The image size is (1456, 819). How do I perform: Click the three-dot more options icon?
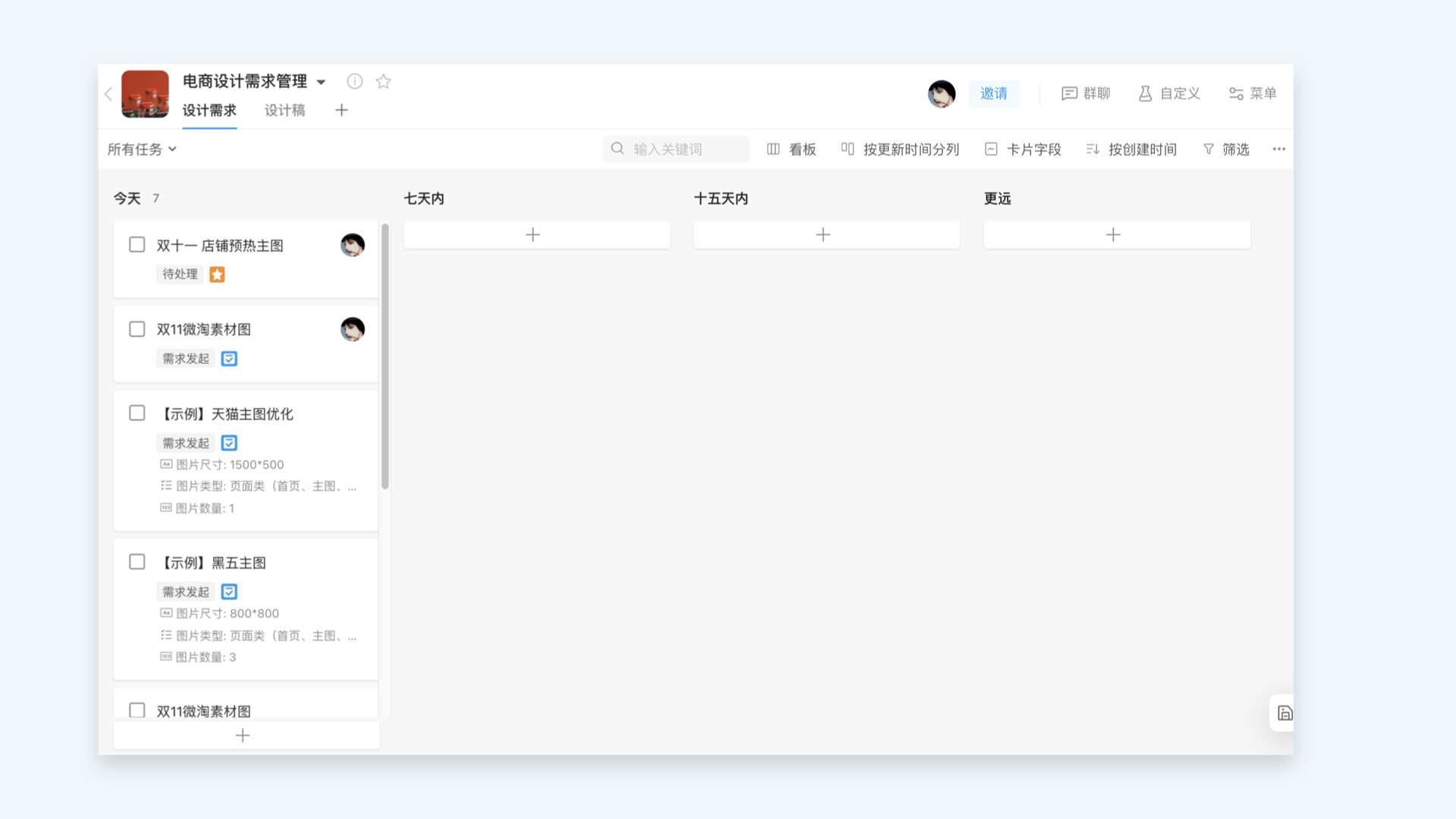point(1279,149)
